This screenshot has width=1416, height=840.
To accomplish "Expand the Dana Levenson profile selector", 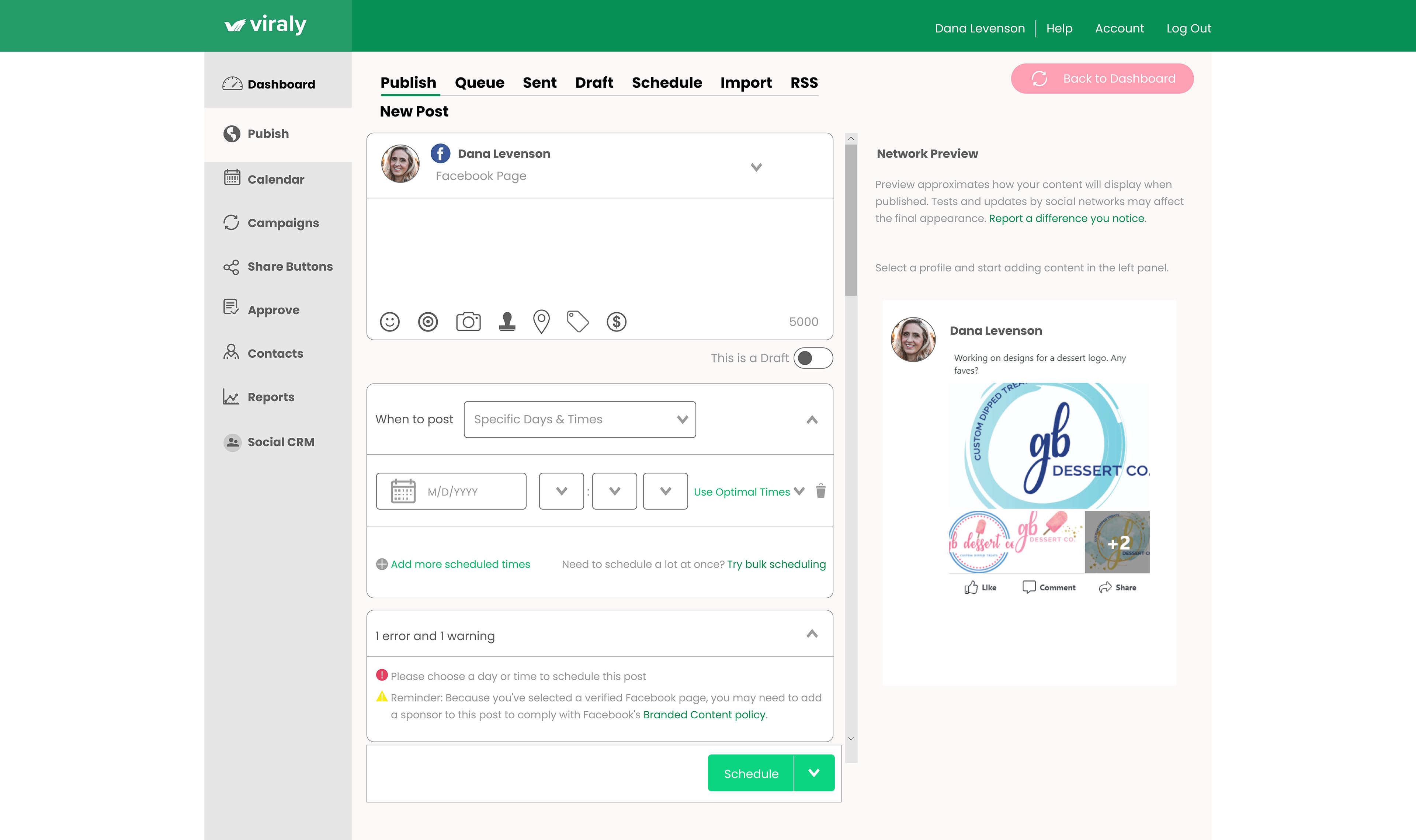I will [x=756, y=167].
